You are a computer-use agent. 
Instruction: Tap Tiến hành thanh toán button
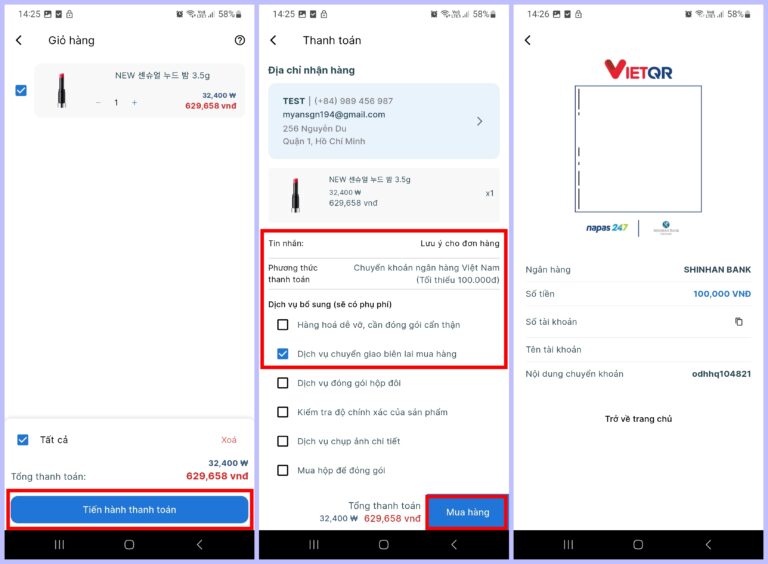coord(129,510)
